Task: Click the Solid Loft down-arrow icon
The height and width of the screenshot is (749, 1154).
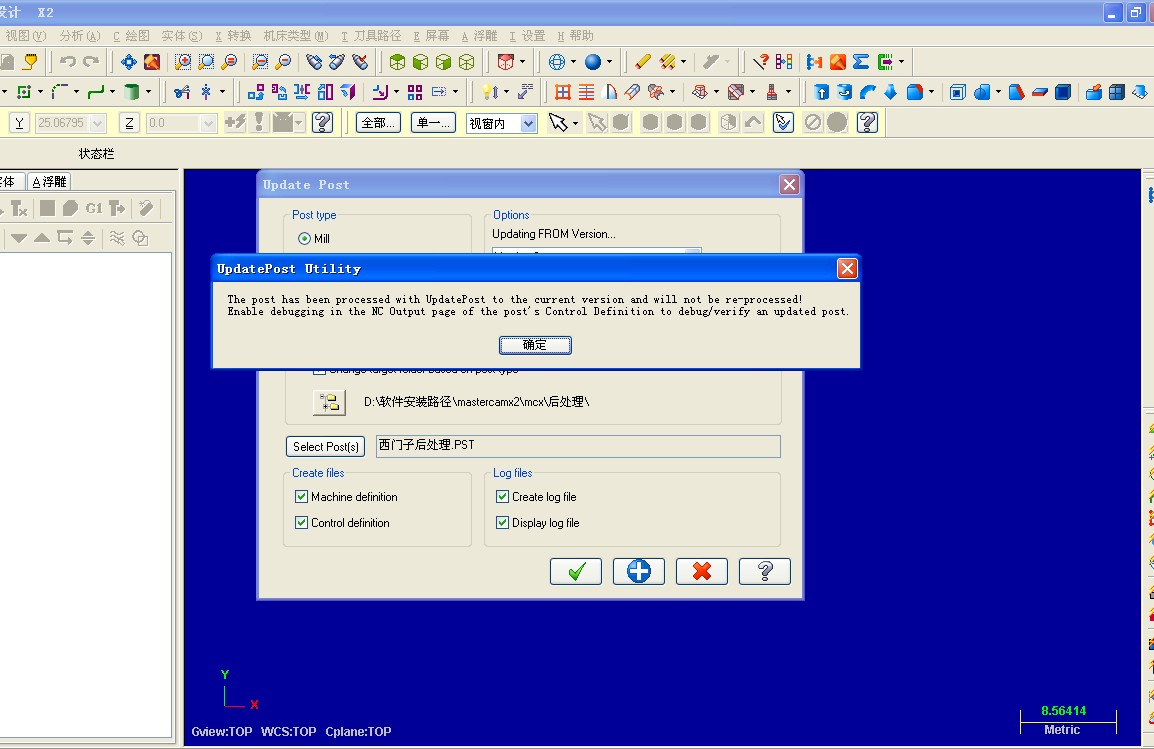Action: click(891, 92)
